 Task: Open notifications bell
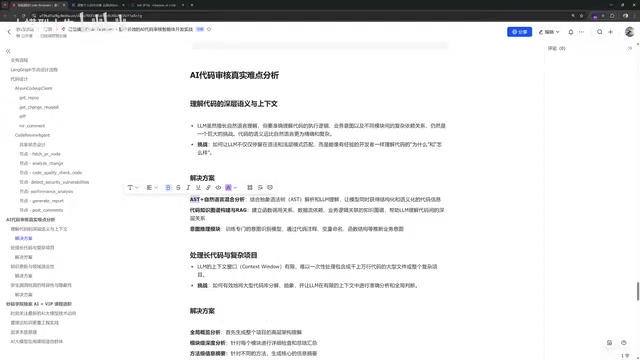point(571,32)
